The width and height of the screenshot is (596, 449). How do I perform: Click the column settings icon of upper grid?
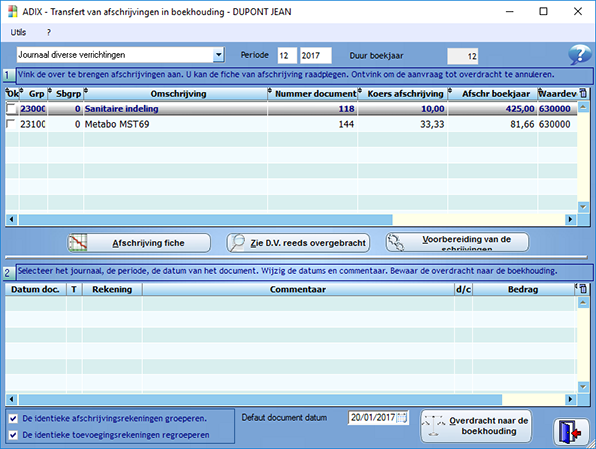(583, 93)
